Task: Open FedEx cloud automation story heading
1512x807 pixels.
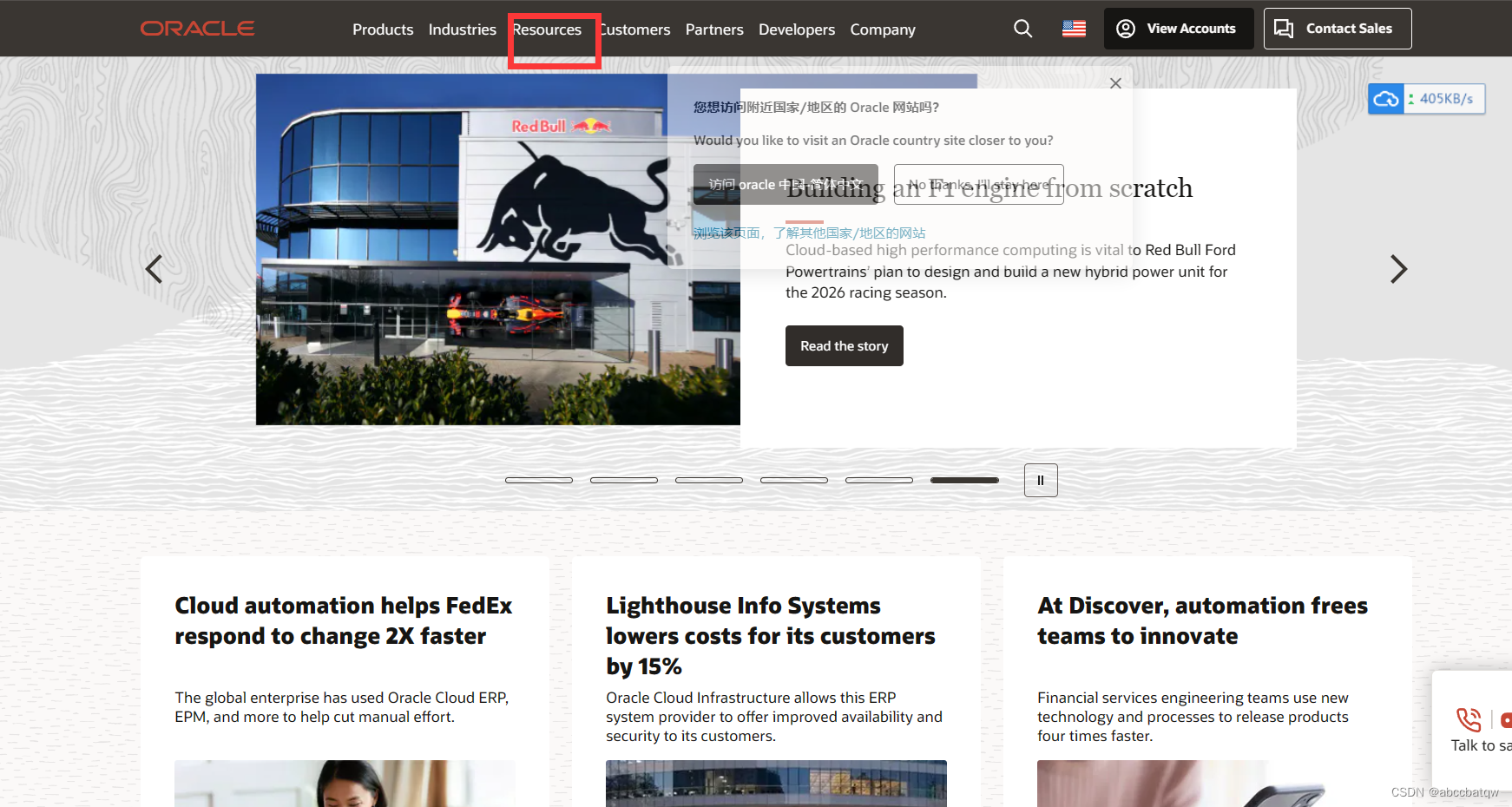Action: pos(344,620)
